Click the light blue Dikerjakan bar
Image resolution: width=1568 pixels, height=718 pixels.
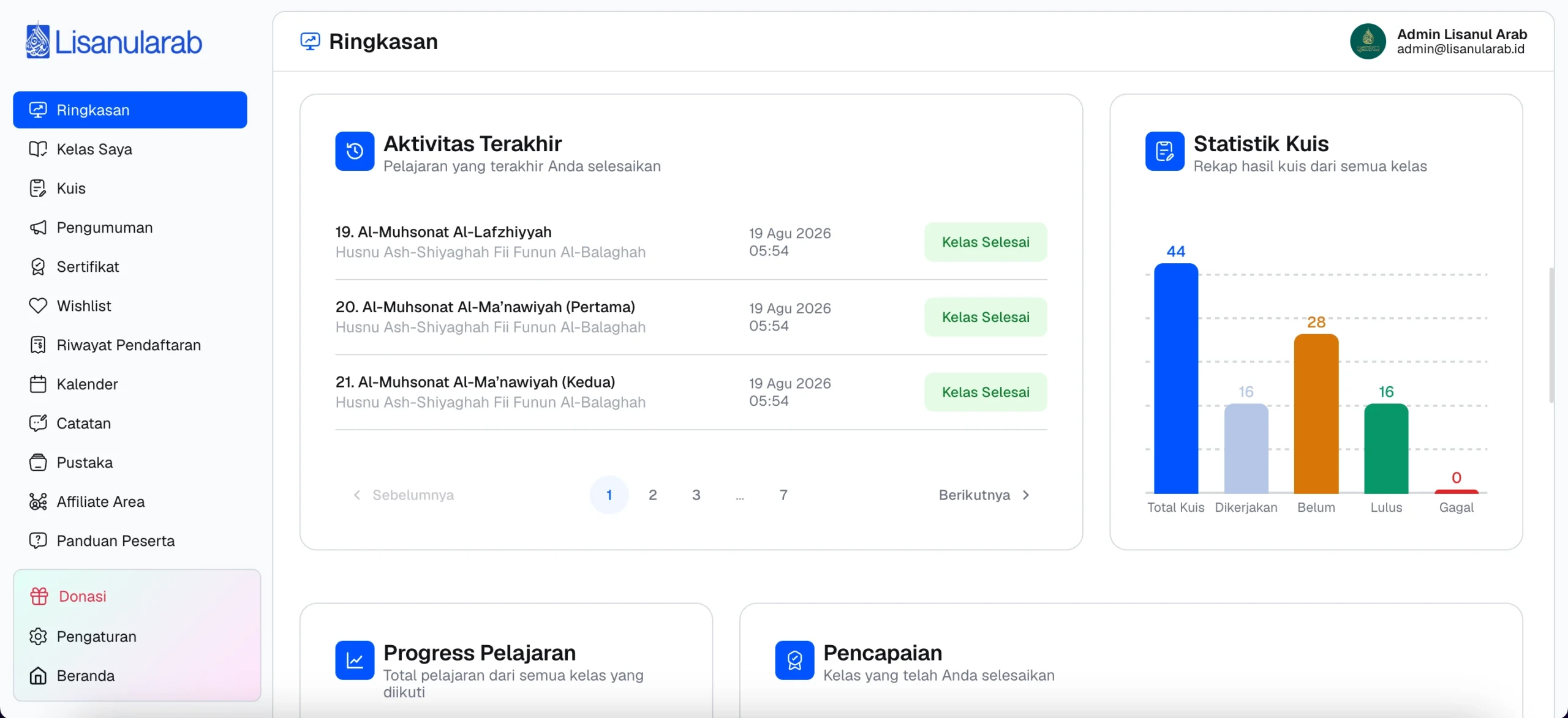point(1246,448)
